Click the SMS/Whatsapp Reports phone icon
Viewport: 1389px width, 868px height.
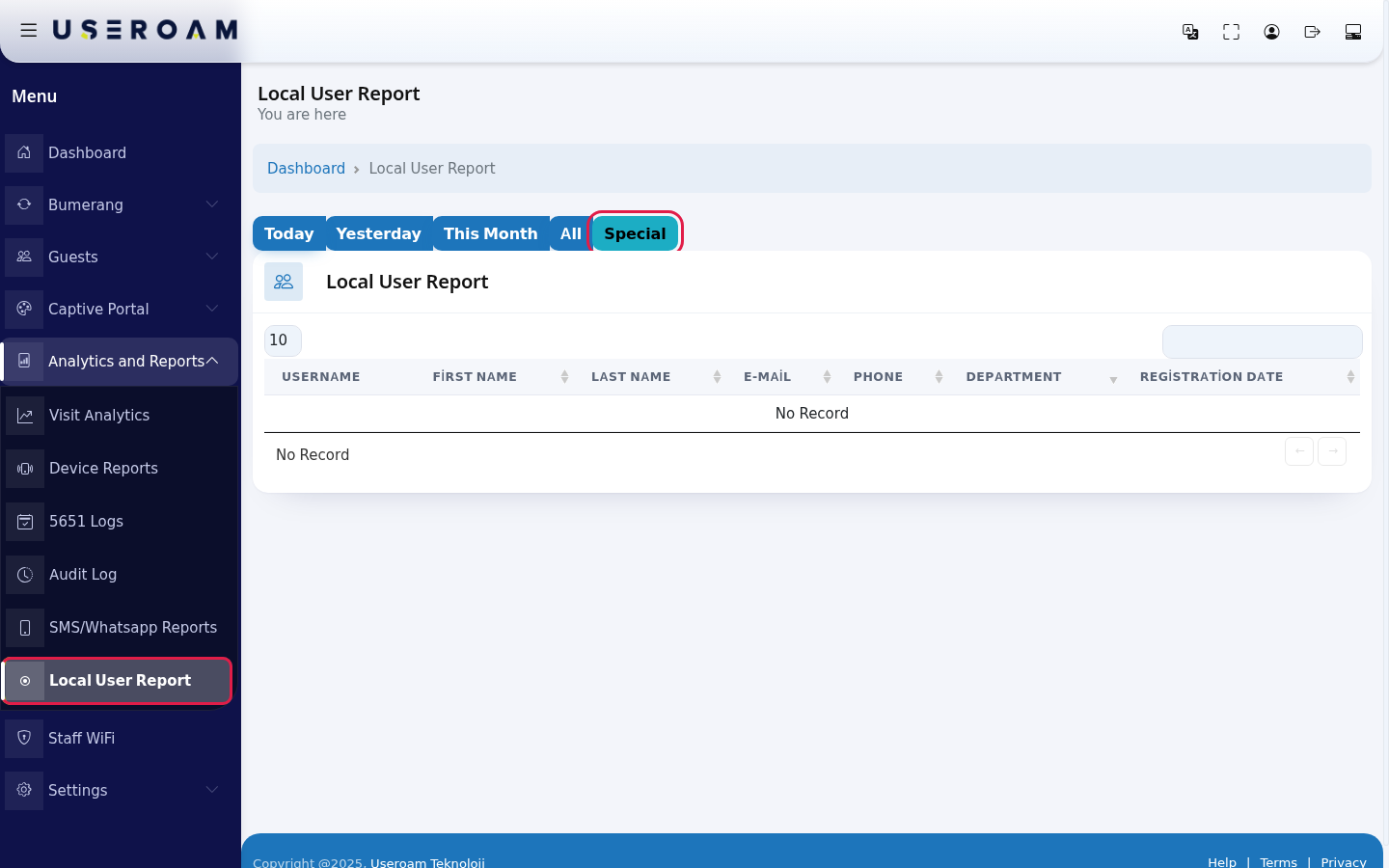click(25, 627)
